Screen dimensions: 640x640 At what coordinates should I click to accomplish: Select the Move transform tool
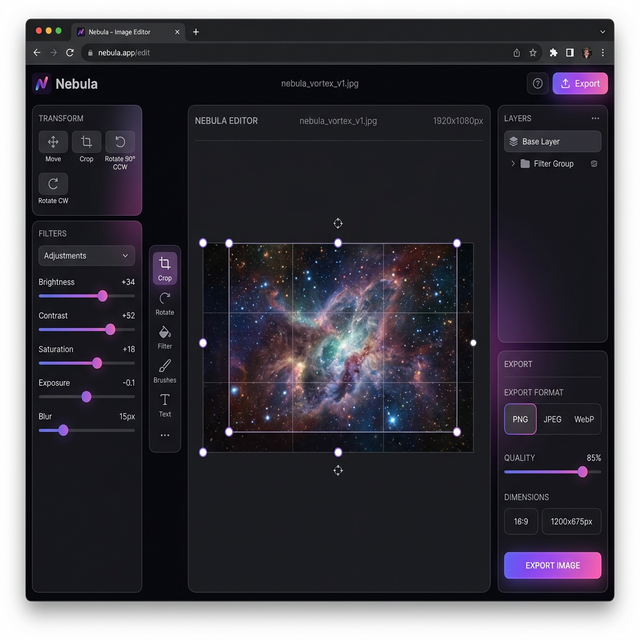click(53, 142)
